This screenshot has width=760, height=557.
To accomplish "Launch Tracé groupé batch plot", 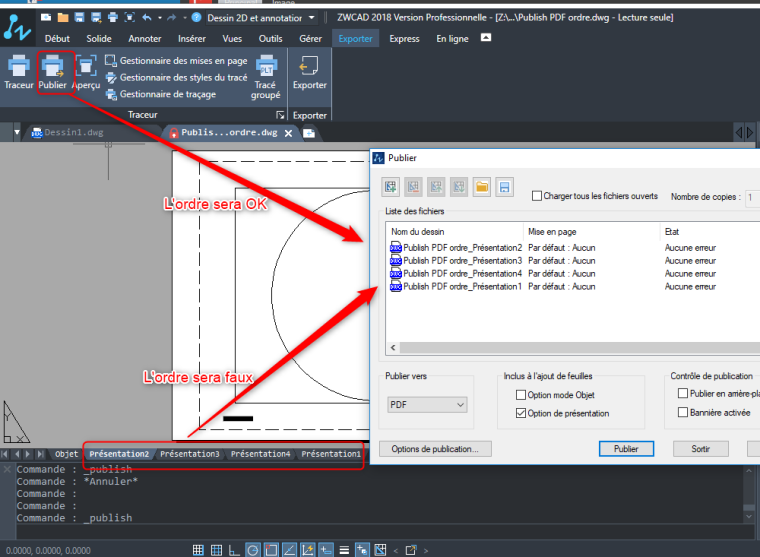I will tap(266, 77).
